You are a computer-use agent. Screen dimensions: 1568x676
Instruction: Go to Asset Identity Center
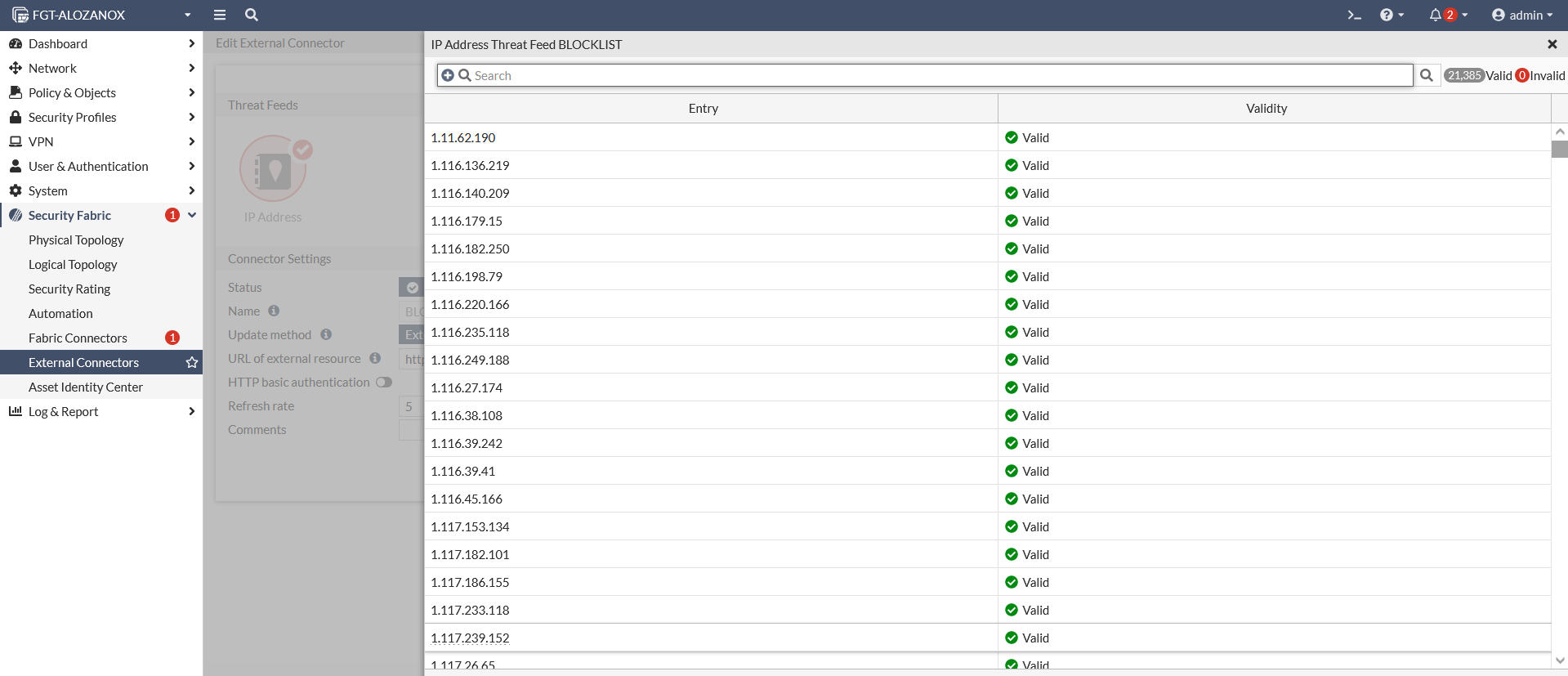86,387
